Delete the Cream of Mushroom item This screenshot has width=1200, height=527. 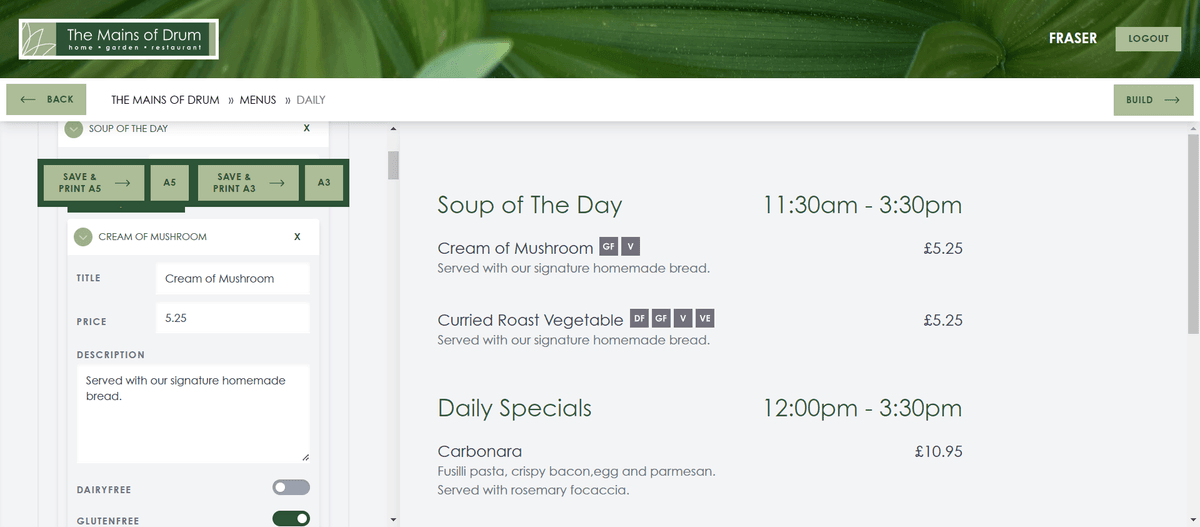tap(297, 237)
